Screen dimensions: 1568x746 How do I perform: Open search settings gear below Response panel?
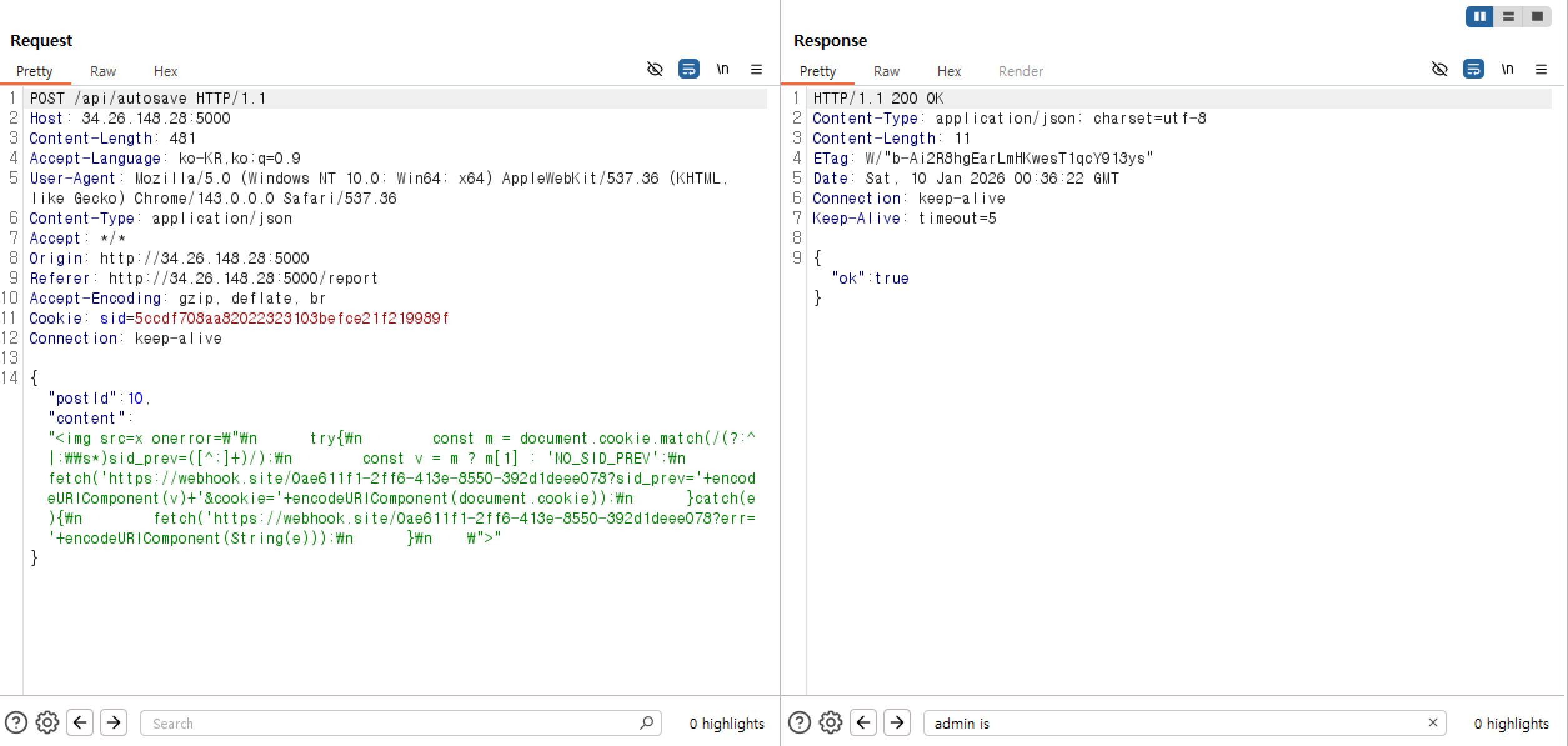(x=831, y=723)
